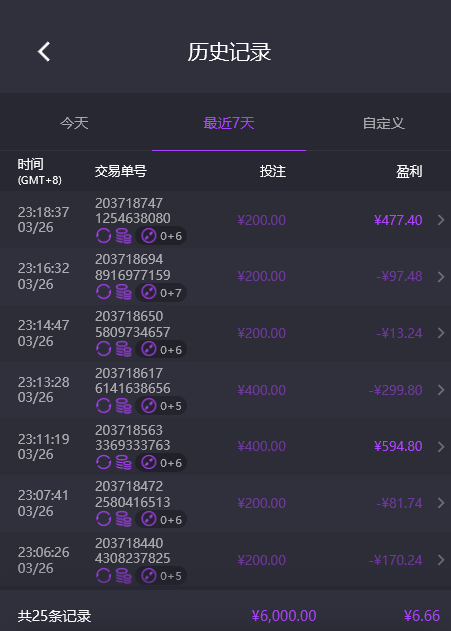Image resolution: width=451 pixels, height=631 pixels.
Task: Click replay icon for the 23:18:37 record
Action: click(103, 236)
